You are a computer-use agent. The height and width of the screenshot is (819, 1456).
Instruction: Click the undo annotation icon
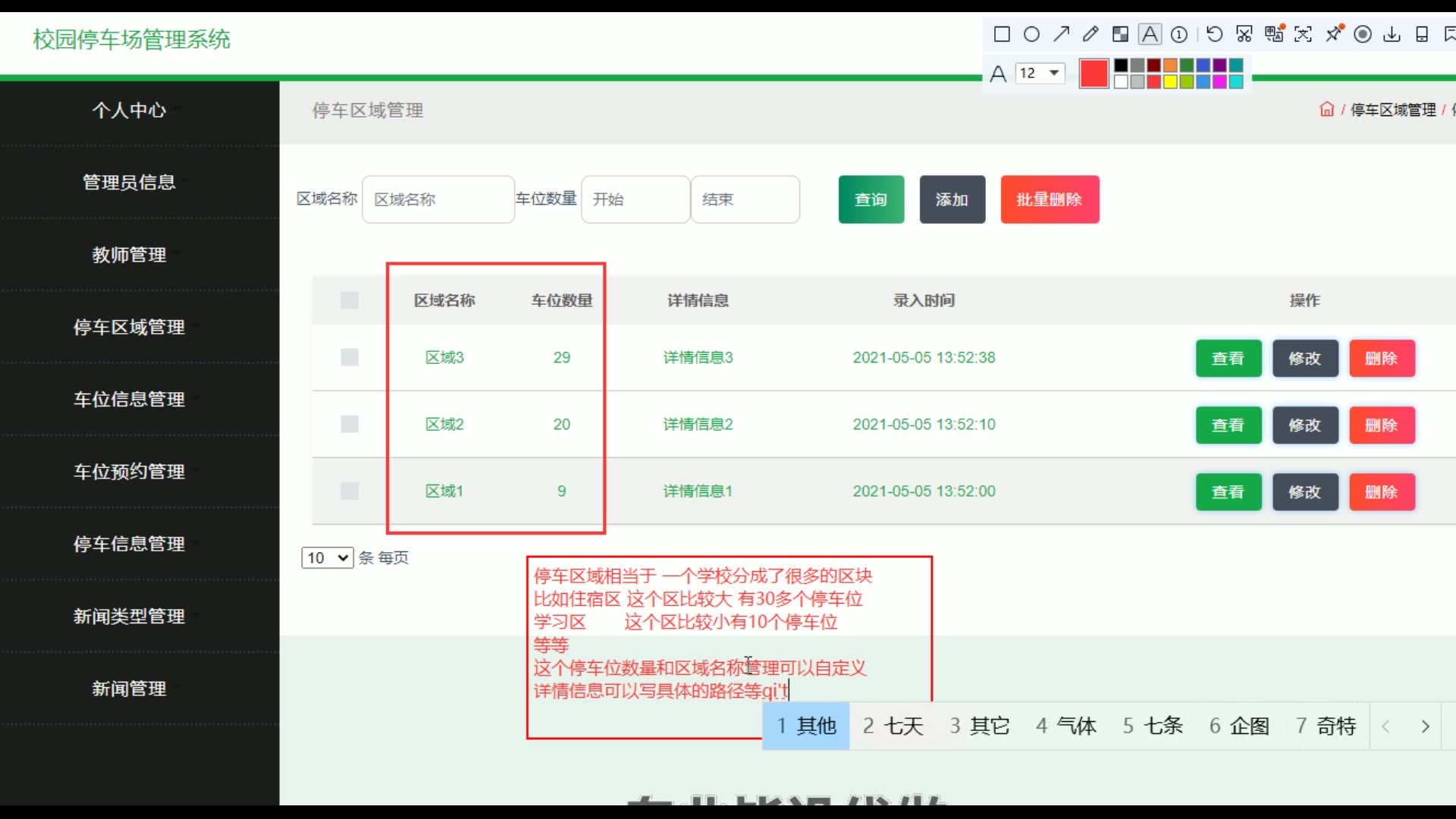1214,34
